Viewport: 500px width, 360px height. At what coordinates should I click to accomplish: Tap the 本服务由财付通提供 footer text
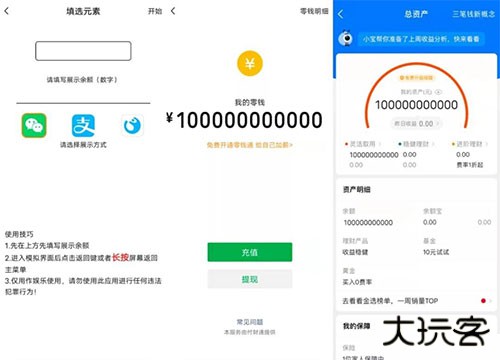tap(250, 332)
